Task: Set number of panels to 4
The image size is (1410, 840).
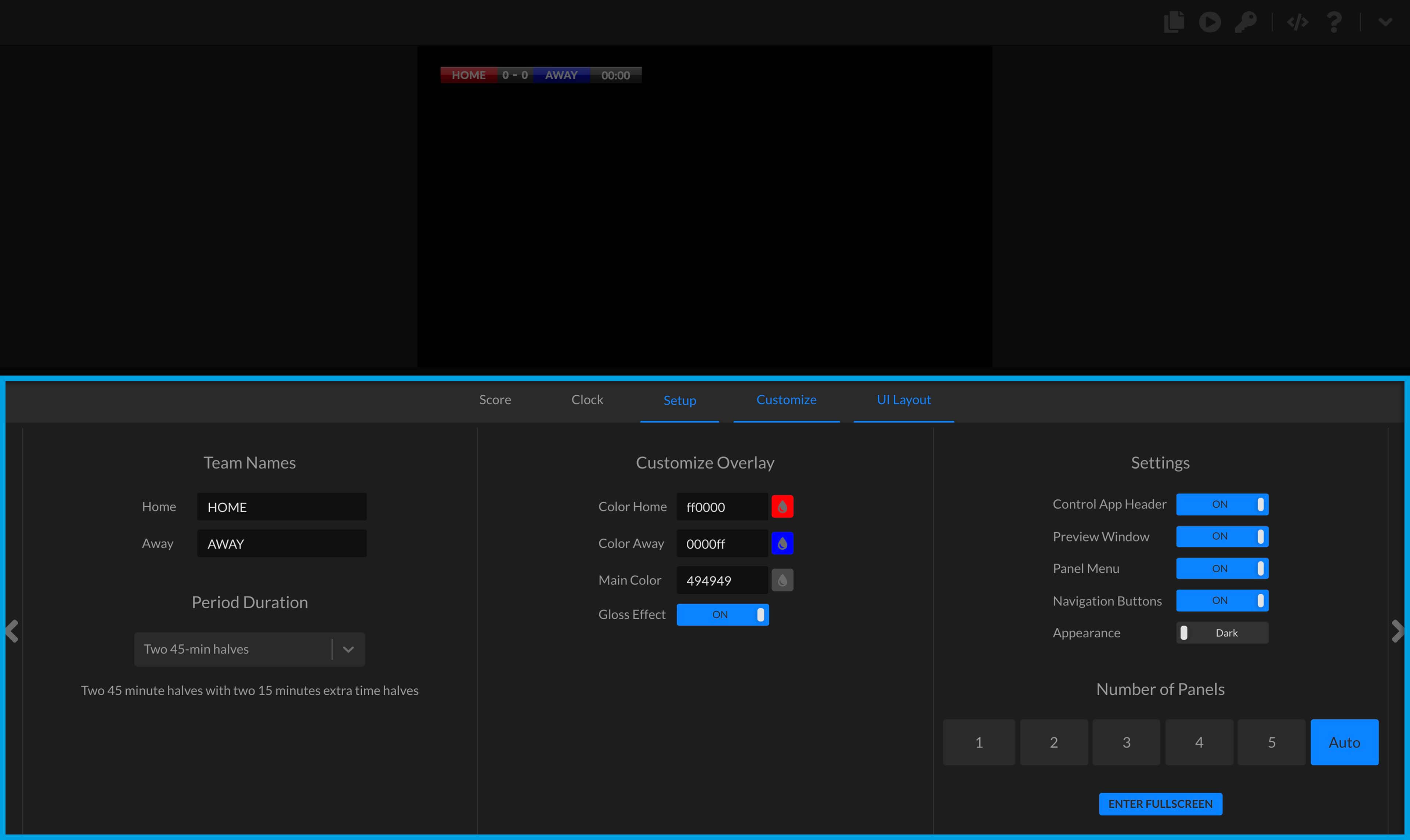Action: click(x=1199, y=742)
